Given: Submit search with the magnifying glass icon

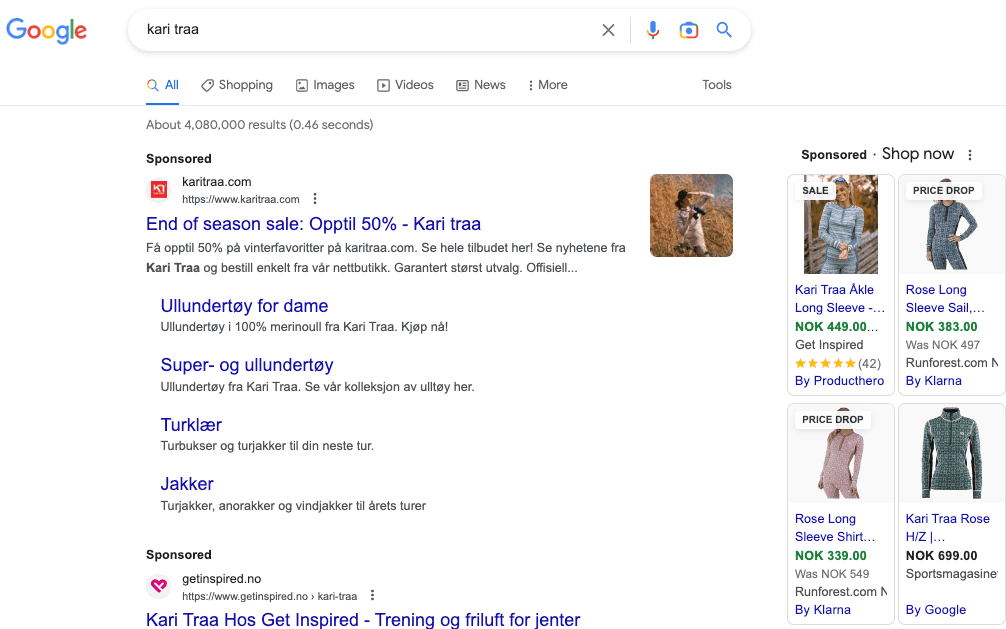Looking at the screenshot, I should coord(724,30).
